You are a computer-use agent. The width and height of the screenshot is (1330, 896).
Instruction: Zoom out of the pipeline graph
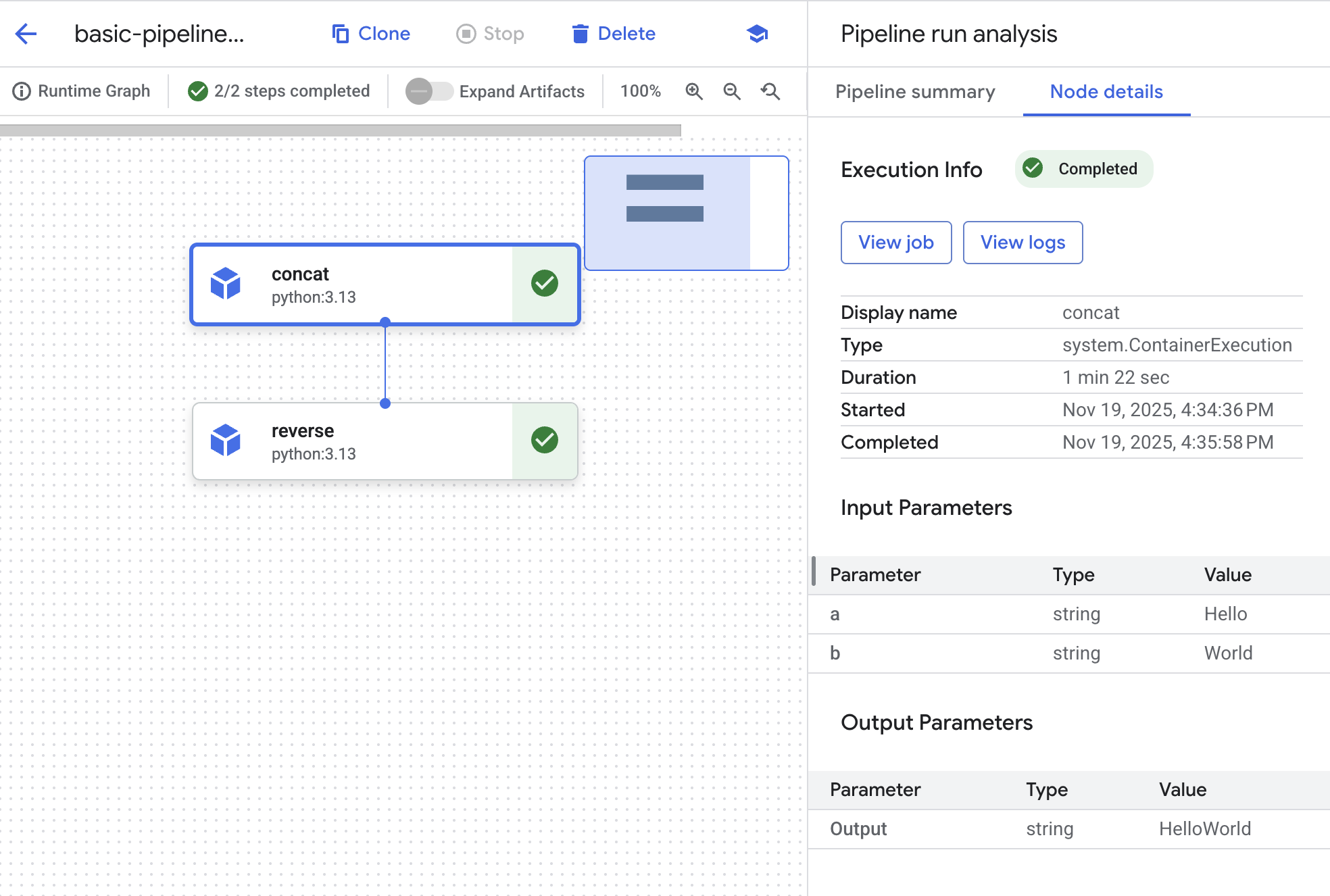pos(731,91)
